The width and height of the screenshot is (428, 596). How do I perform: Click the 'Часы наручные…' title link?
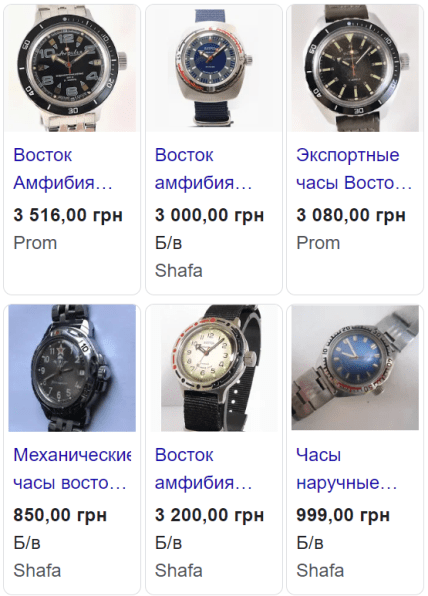347,469
